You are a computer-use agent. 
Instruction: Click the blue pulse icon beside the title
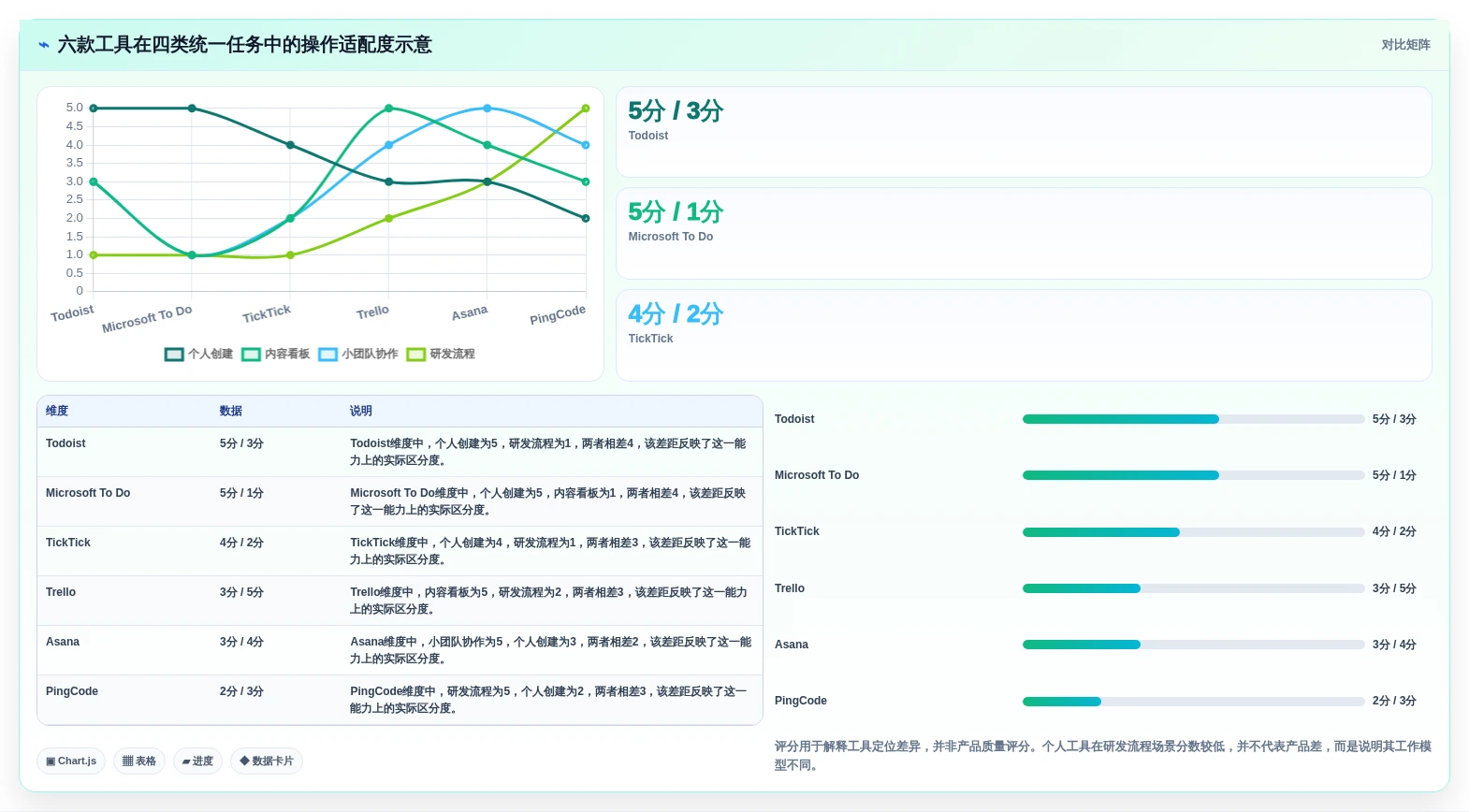coord(43,45)
